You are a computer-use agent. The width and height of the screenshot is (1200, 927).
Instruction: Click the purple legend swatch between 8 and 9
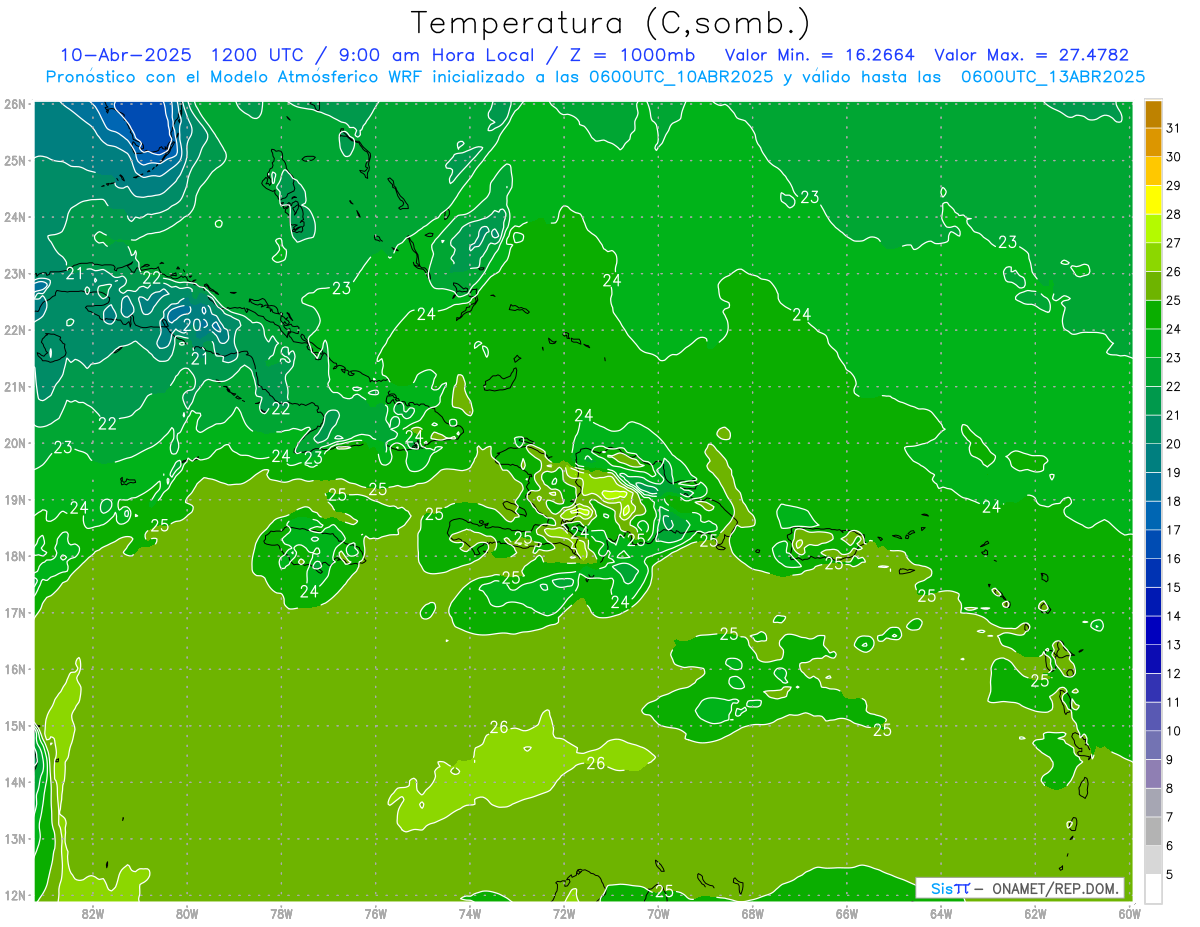(x=1153, y=774)
